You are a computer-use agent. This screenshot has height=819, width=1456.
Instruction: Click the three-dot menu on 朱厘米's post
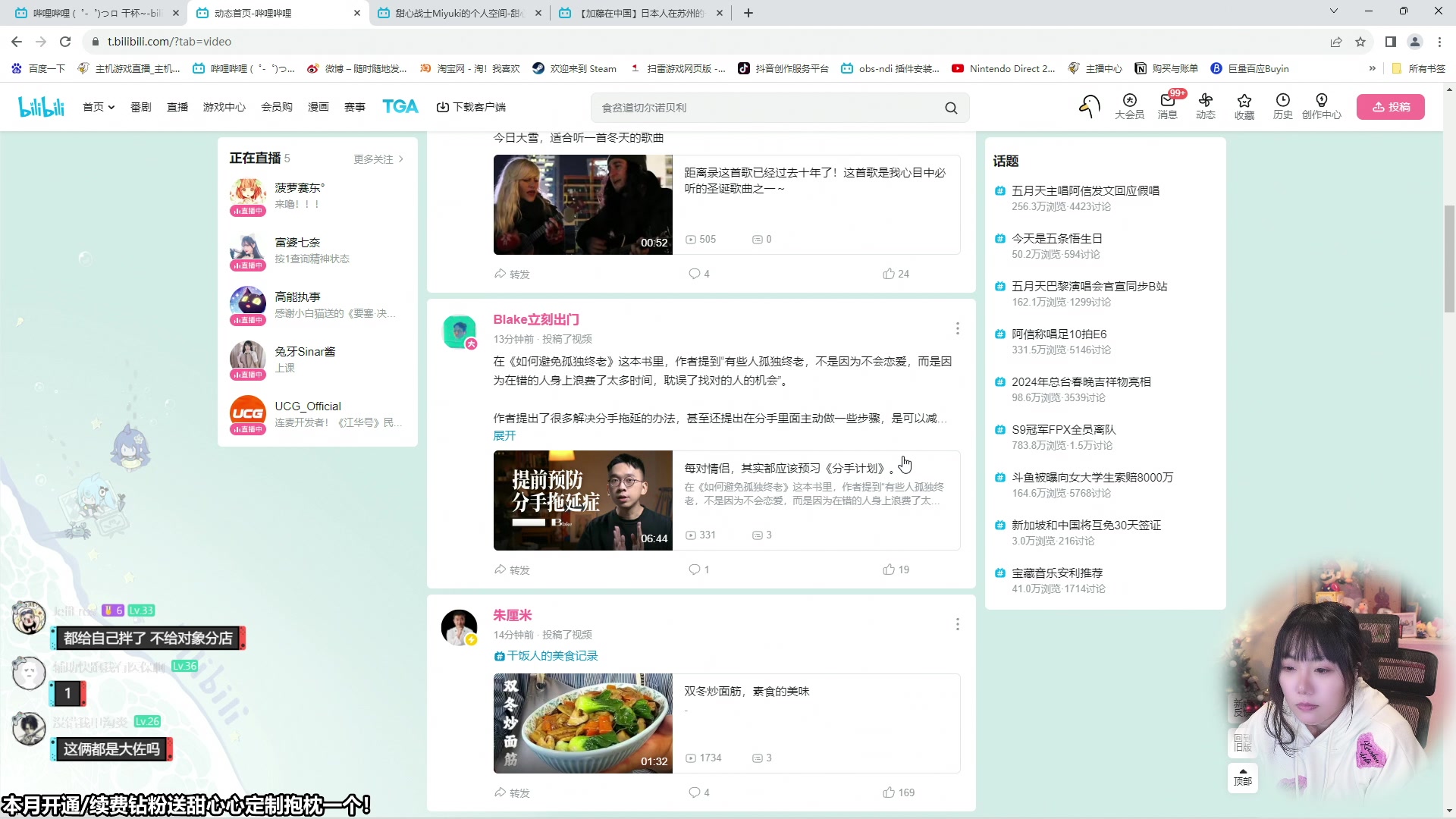click(x=957, y=624)
